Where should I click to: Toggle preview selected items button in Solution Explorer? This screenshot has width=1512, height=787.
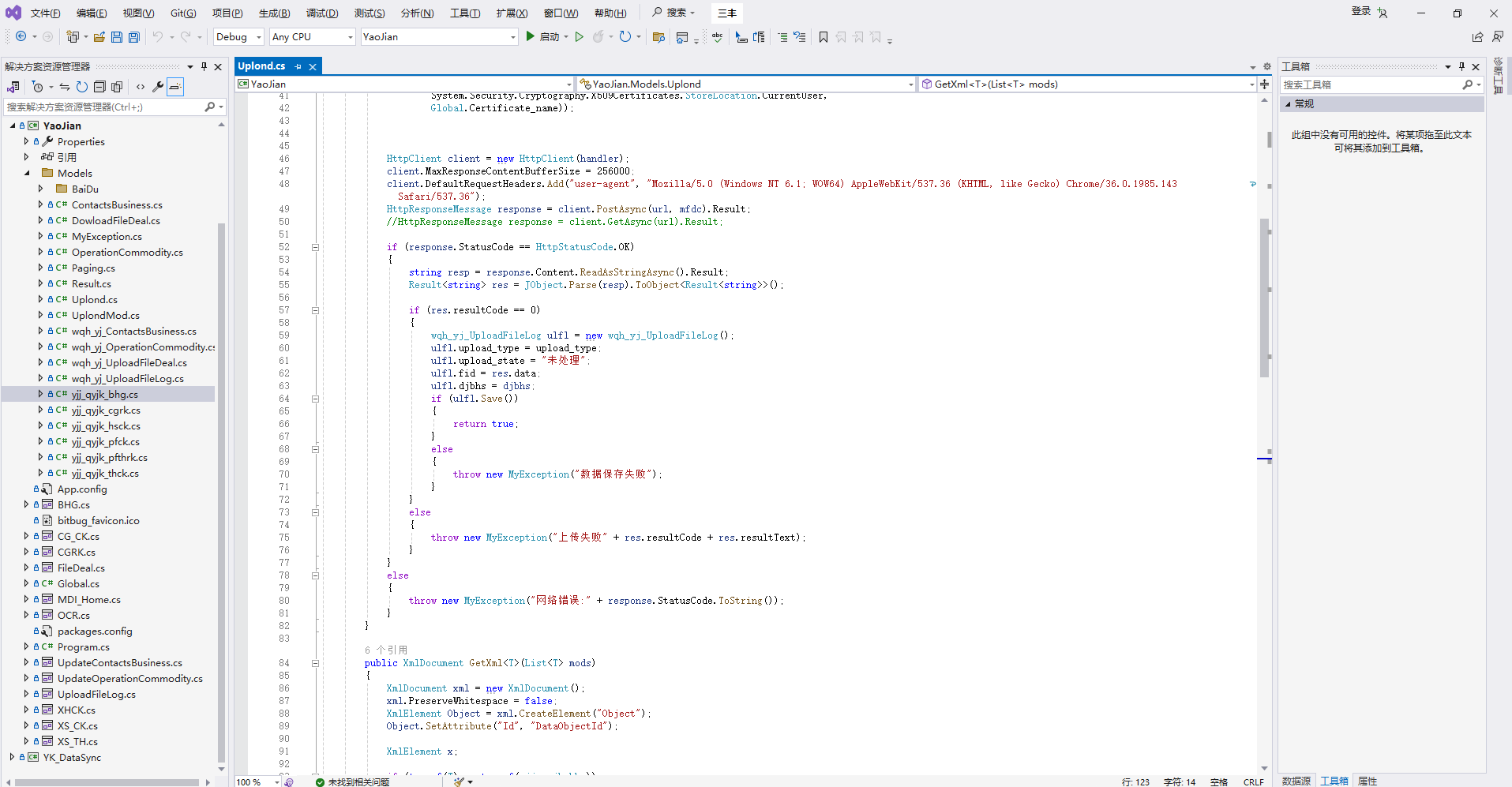point(175,87)
